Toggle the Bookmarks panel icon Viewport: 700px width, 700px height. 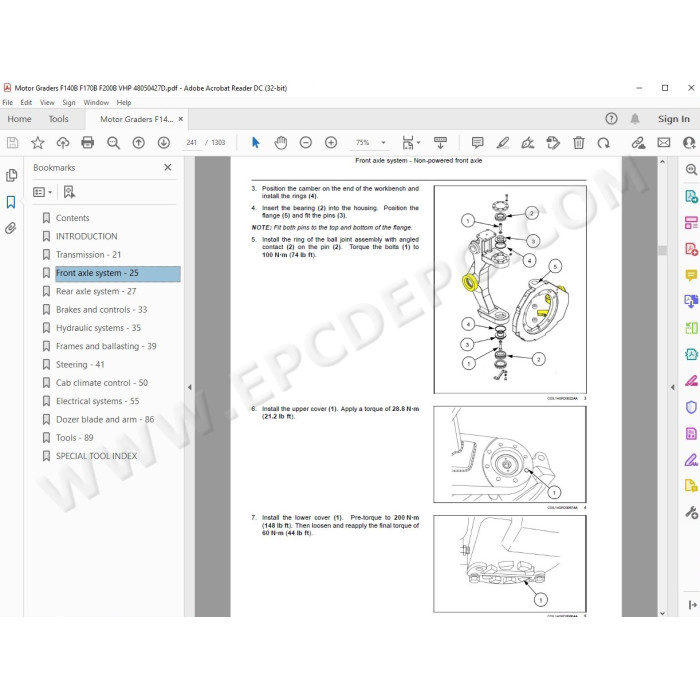pyautogui.click(x=11, y=202)
